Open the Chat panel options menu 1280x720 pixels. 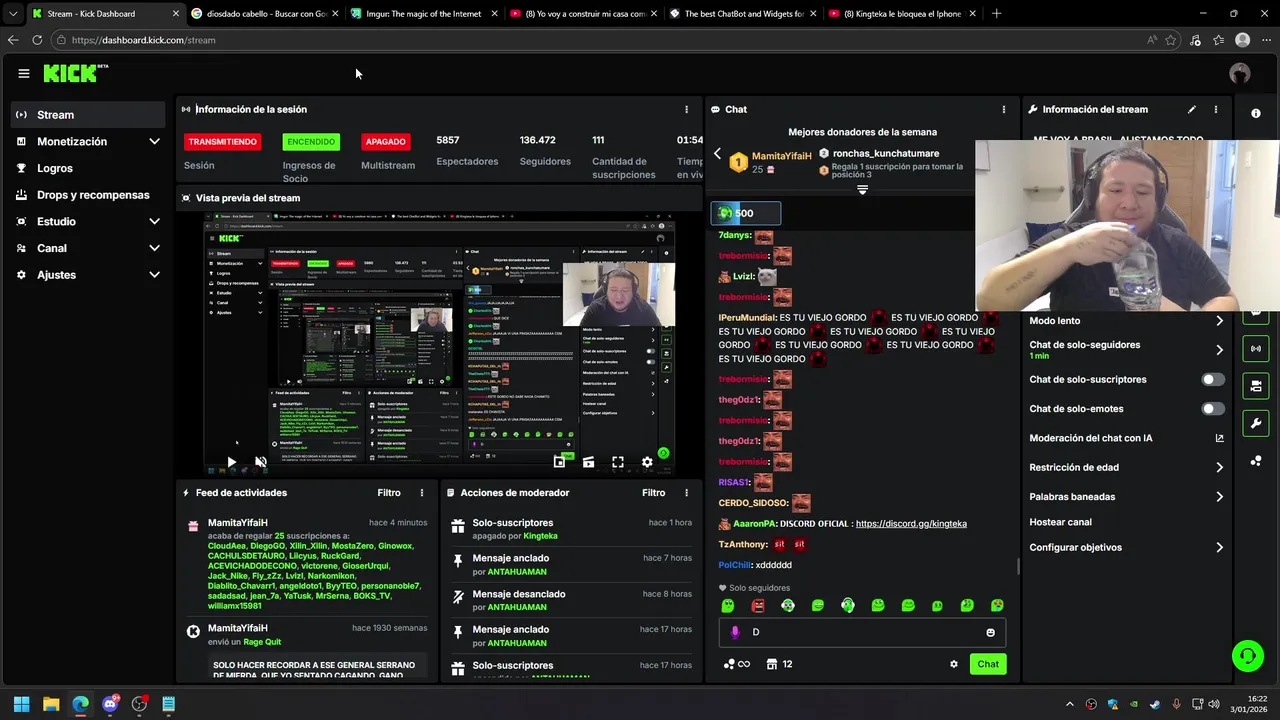click(1004, 109)
